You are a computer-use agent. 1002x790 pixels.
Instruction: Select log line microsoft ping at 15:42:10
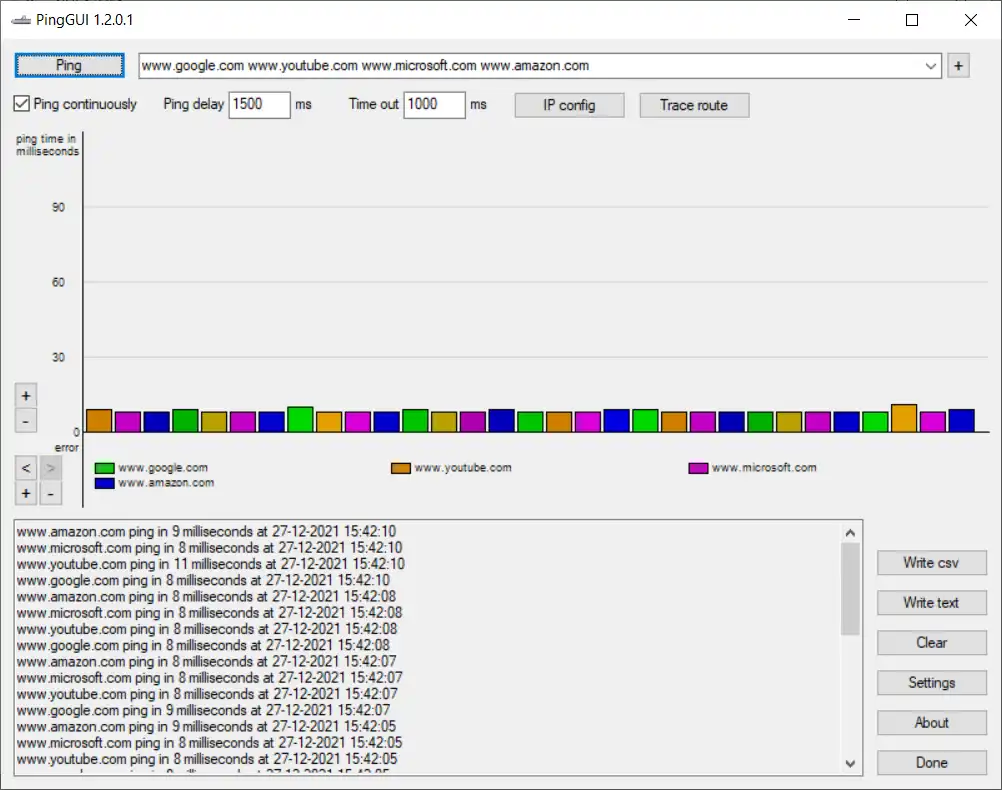tap(210, 548)
